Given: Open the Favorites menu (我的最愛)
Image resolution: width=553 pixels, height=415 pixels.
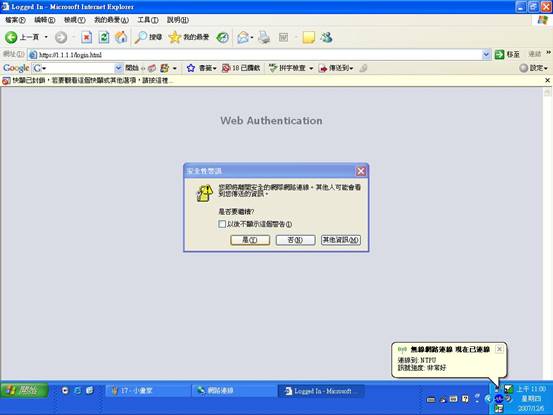Looking at the screenshot, I should pos(111,20).
